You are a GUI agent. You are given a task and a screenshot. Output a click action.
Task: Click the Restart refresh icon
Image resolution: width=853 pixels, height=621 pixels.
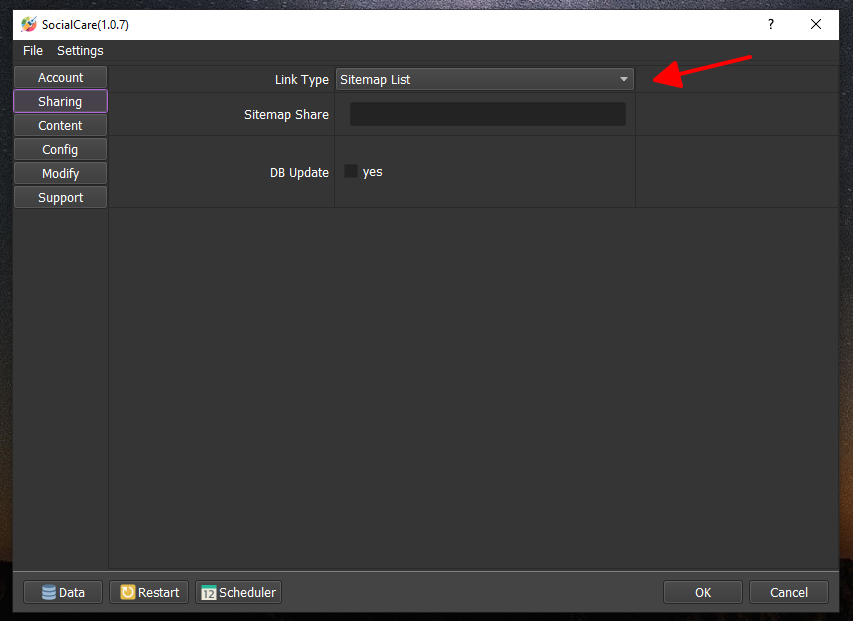click(127, 592)
